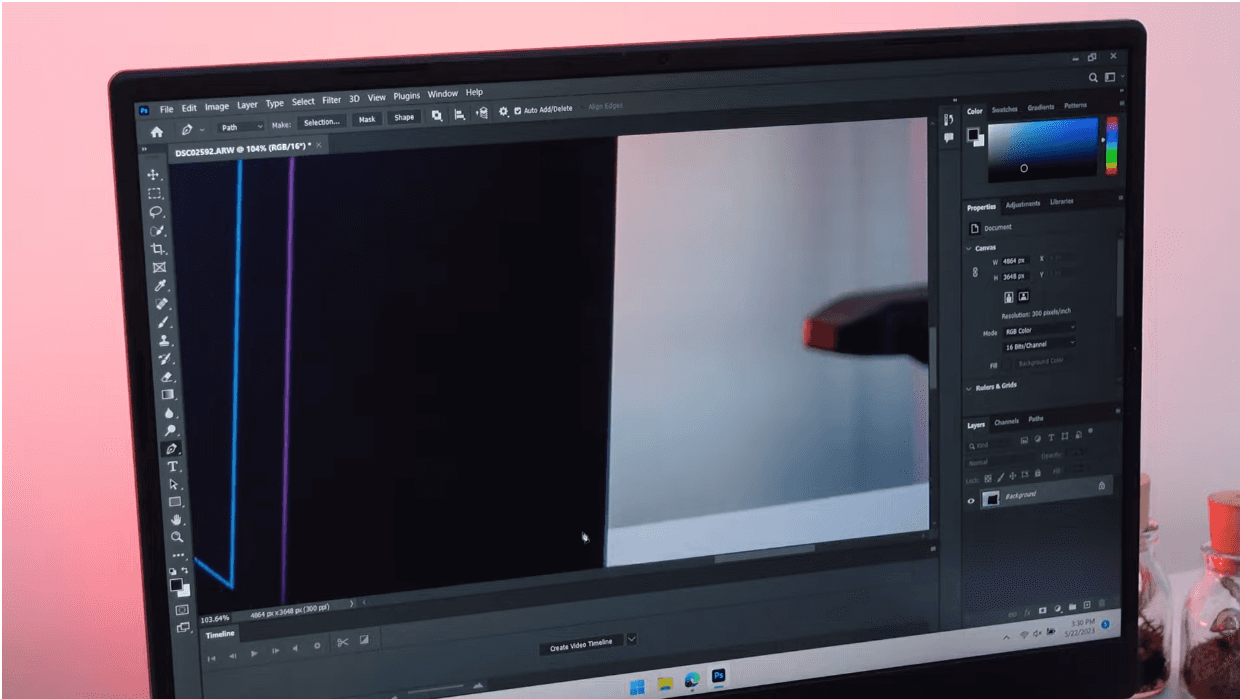Select the Lasso tool
This screenshot has width=1240, height=699.
(x=155, y=212)
